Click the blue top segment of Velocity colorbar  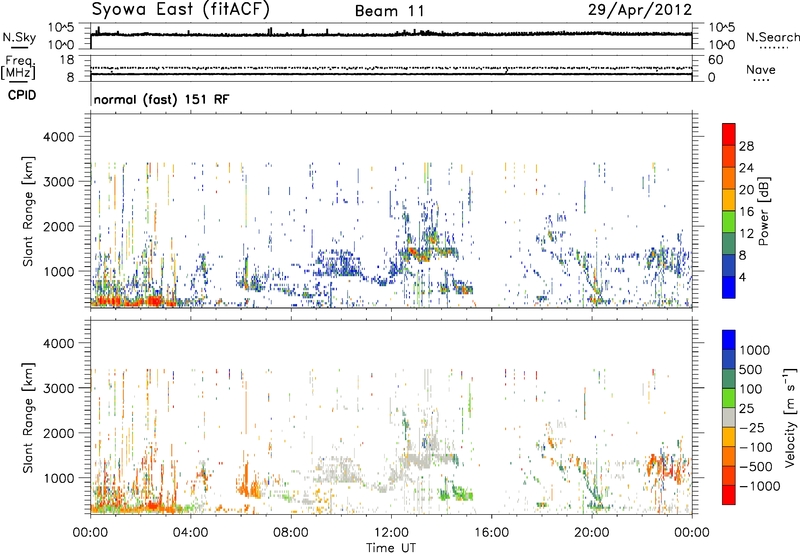click(729, 339)
